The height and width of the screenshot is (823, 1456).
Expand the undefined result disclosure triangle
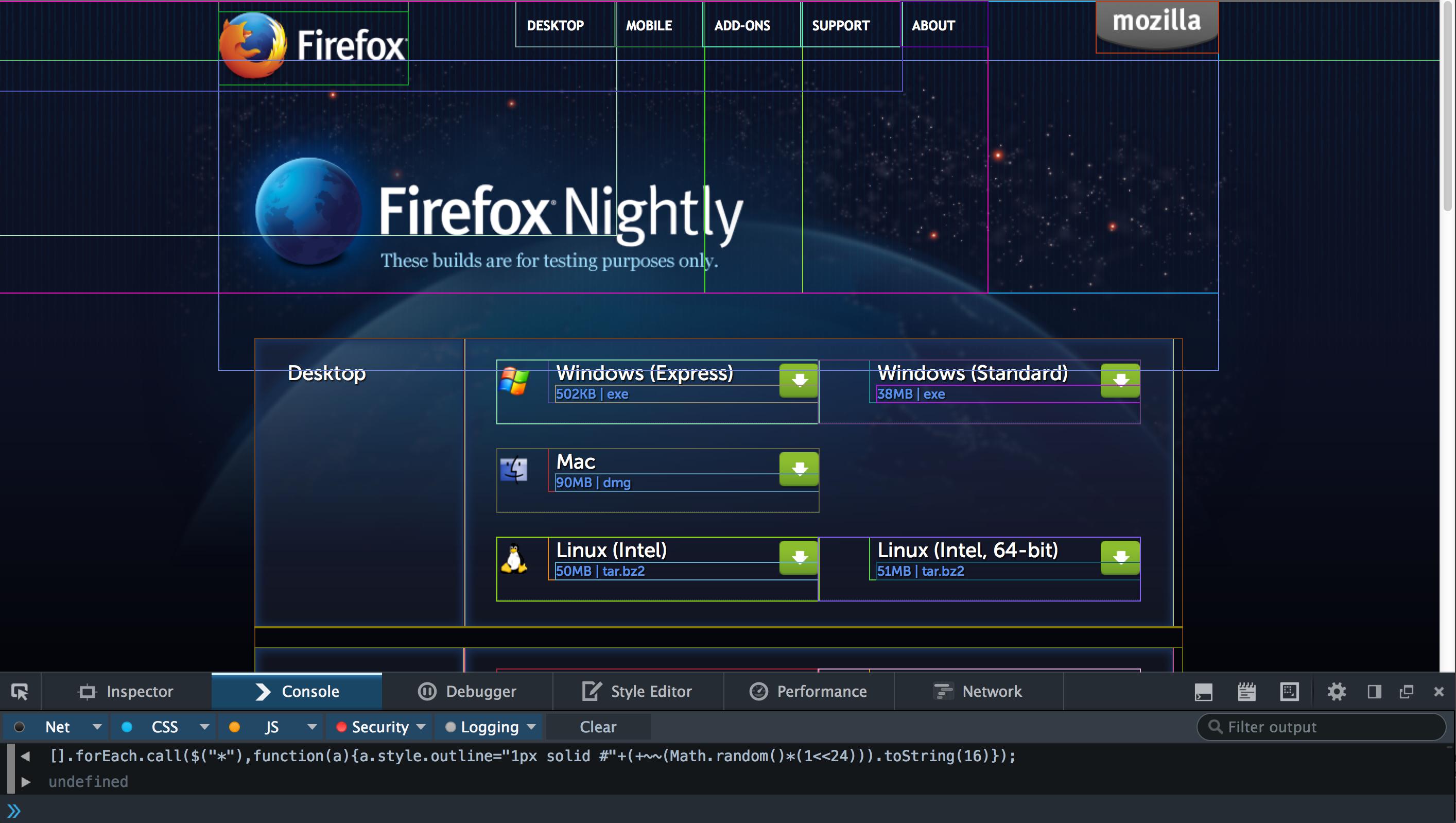click(x=25, y=782)
